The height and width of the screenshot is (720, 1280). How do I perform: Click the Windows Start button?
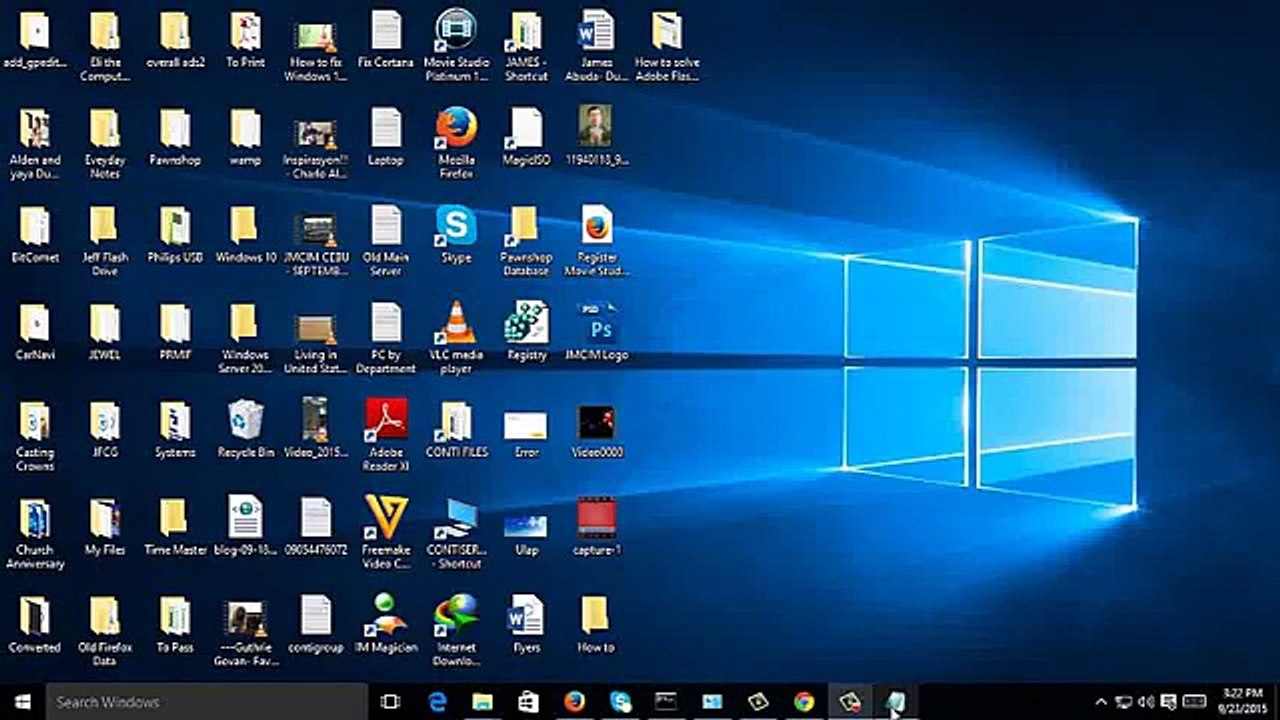pos(23,702)
